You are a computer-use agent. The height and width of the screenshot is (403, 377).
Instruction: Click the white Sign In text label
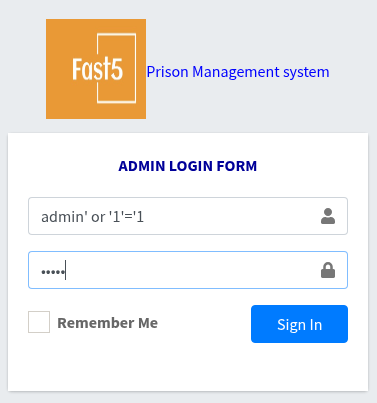click(300, 325)
